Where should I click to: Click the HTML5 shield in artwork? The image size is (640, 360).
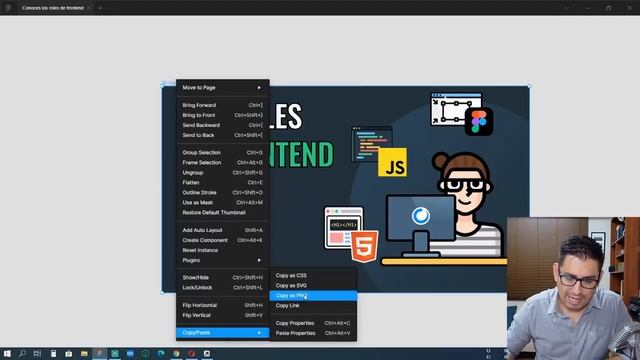click(x=364, y=247)
